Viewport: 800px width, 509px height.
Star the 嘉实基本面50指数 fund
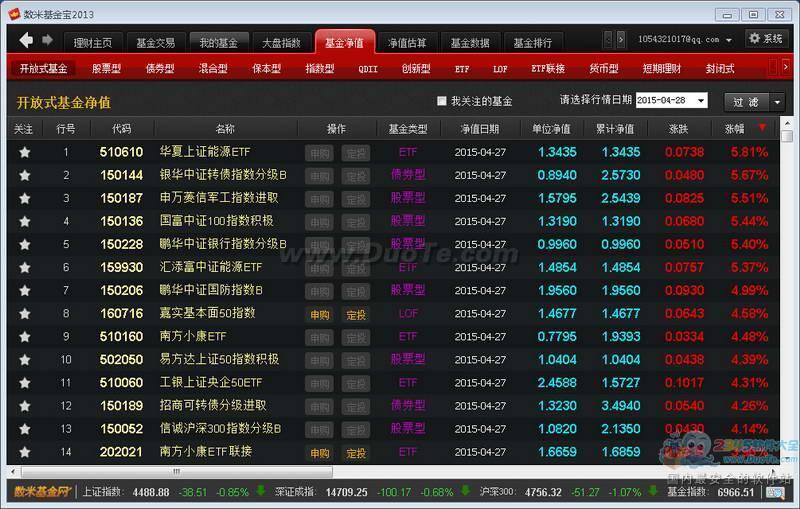pos(24,313)
